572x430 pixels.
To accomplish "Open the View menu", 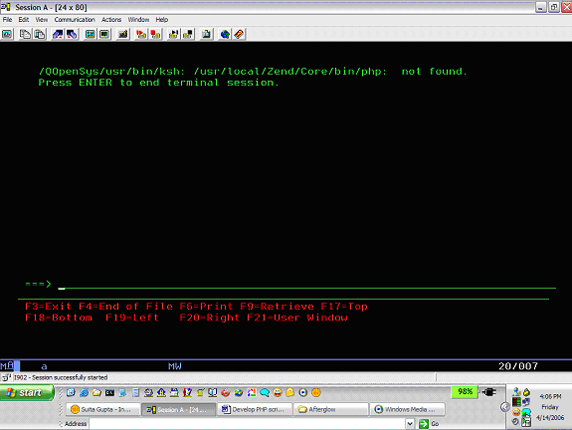I will (x=42, y=20).
